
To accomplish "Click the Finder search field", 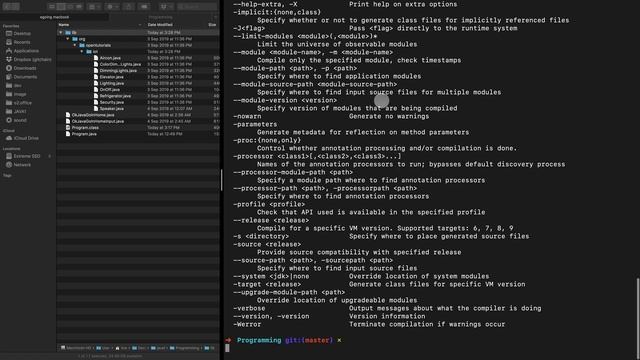I will (x=197, y=7).
